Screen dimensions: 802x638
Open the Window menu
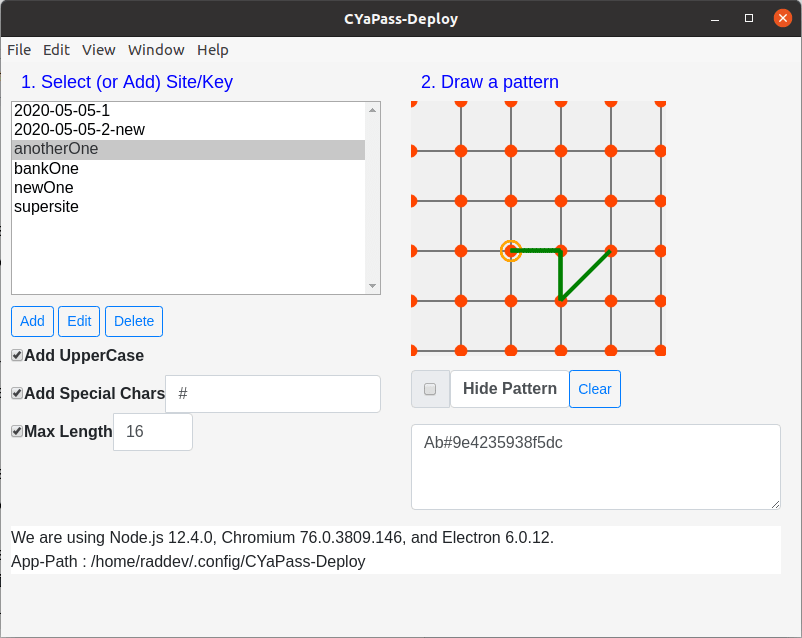[x=156, y=50]
